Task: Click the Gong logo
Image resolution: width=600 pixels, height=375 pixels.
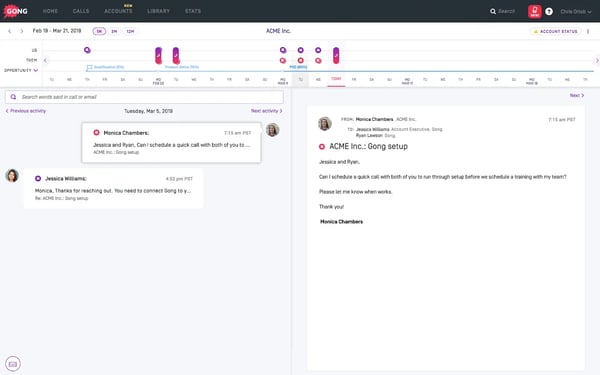Action: point(16,11)
